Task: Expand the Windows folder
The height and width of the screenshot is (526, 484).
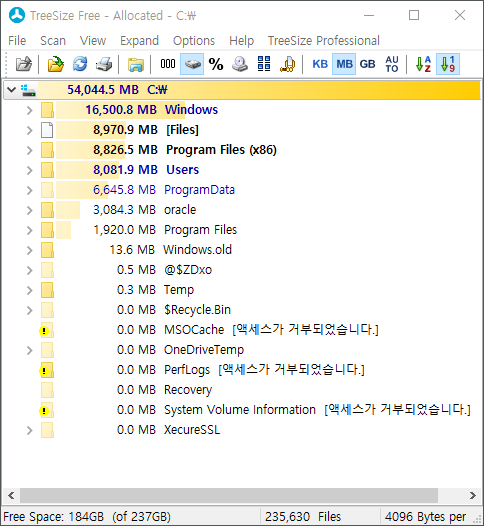Action: pos(30,110)
